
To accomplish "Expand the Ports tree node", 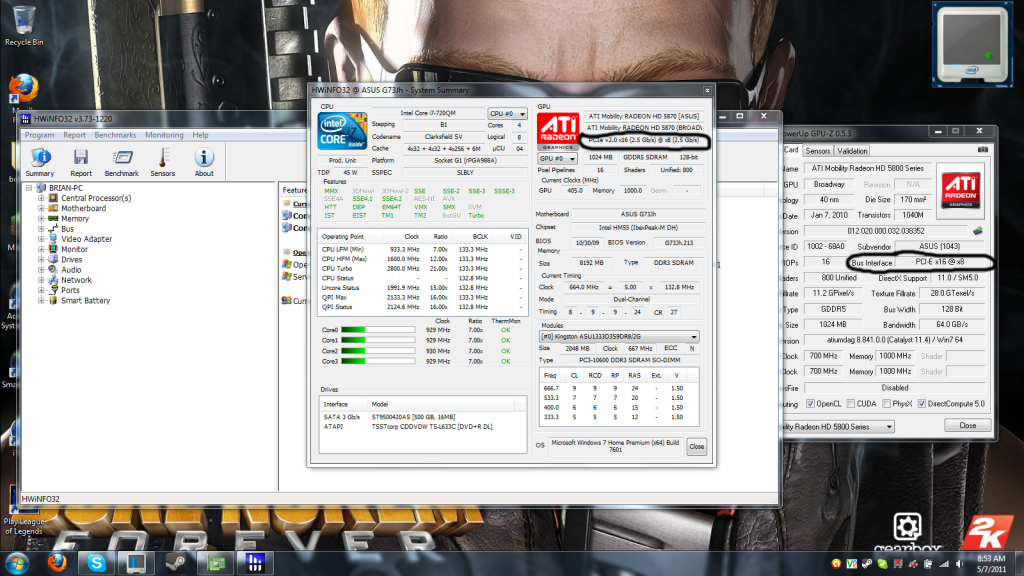I will point(41,290).
